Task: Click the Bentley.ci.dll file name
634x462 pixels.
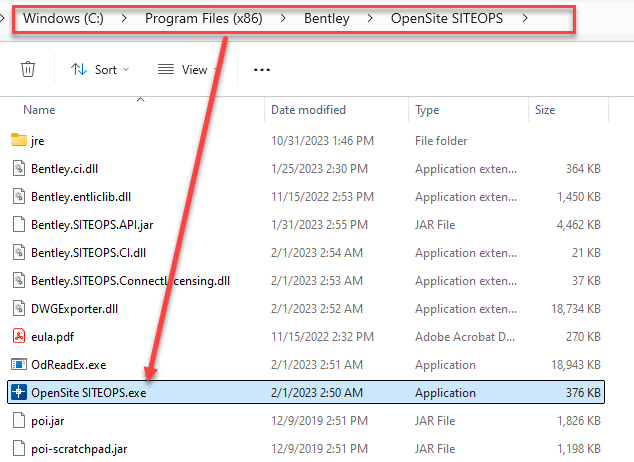Action: pyautogui.click(x=65, y=169)
